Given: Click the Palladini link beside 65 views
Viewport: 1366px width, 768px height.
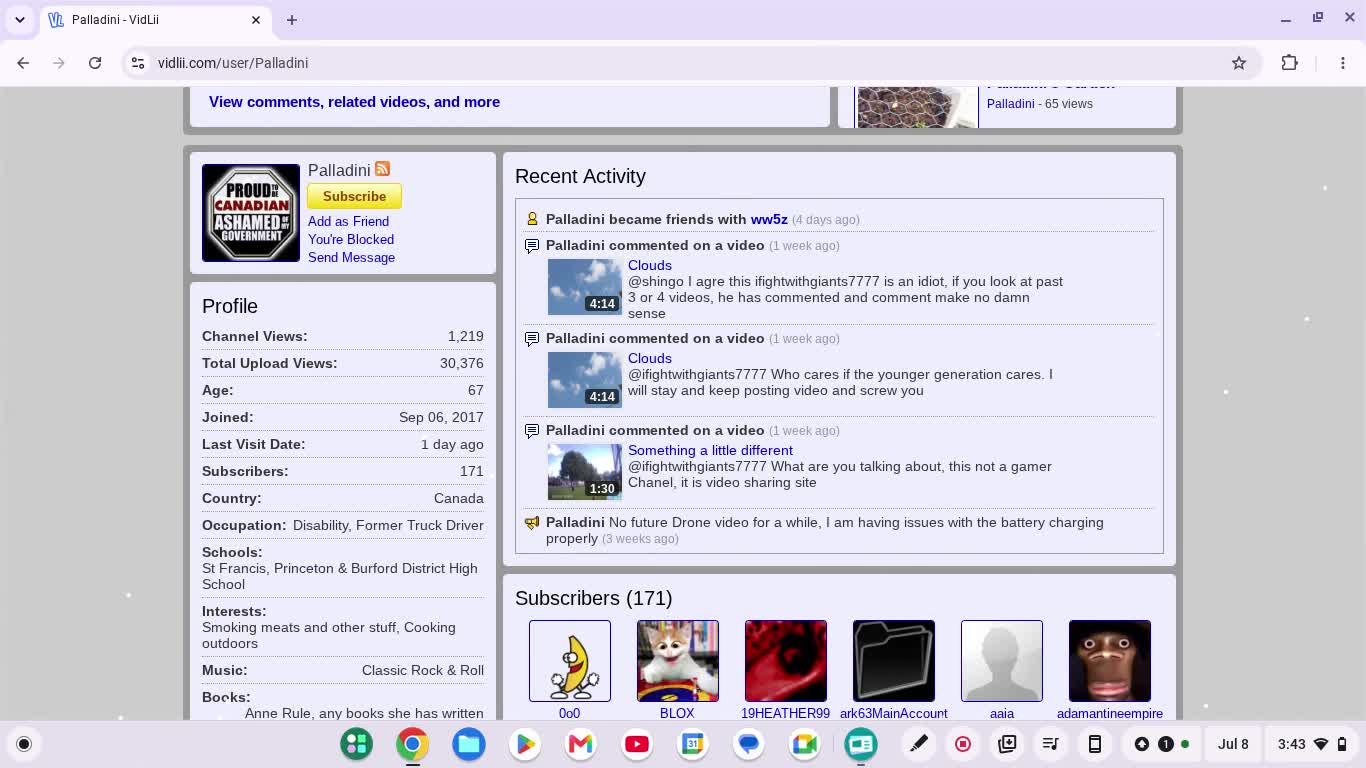Looking at the screenshot, I should [1010, 104].
